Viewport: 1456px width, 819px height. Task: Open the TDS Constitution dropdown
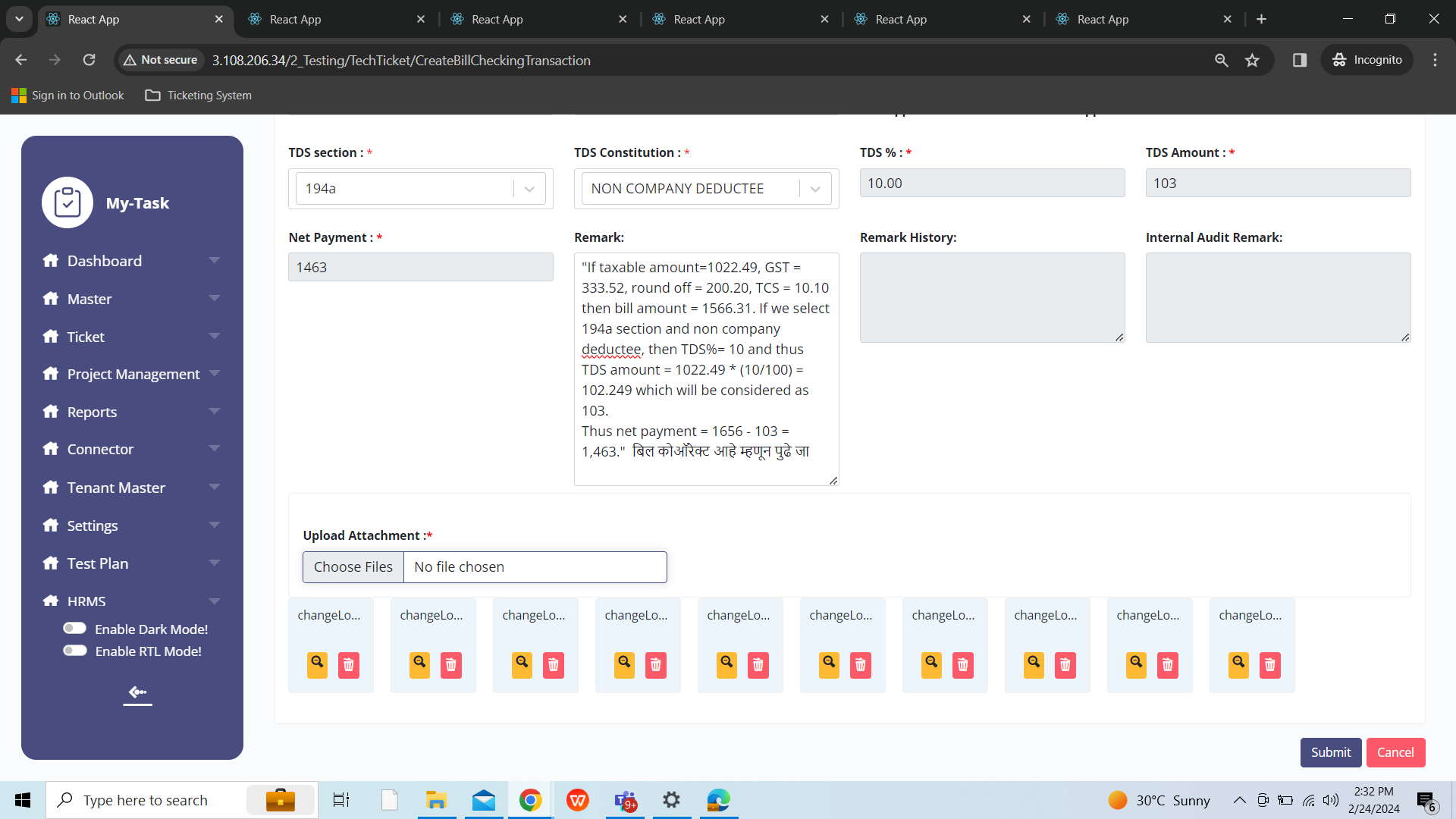tap(706, 188)
